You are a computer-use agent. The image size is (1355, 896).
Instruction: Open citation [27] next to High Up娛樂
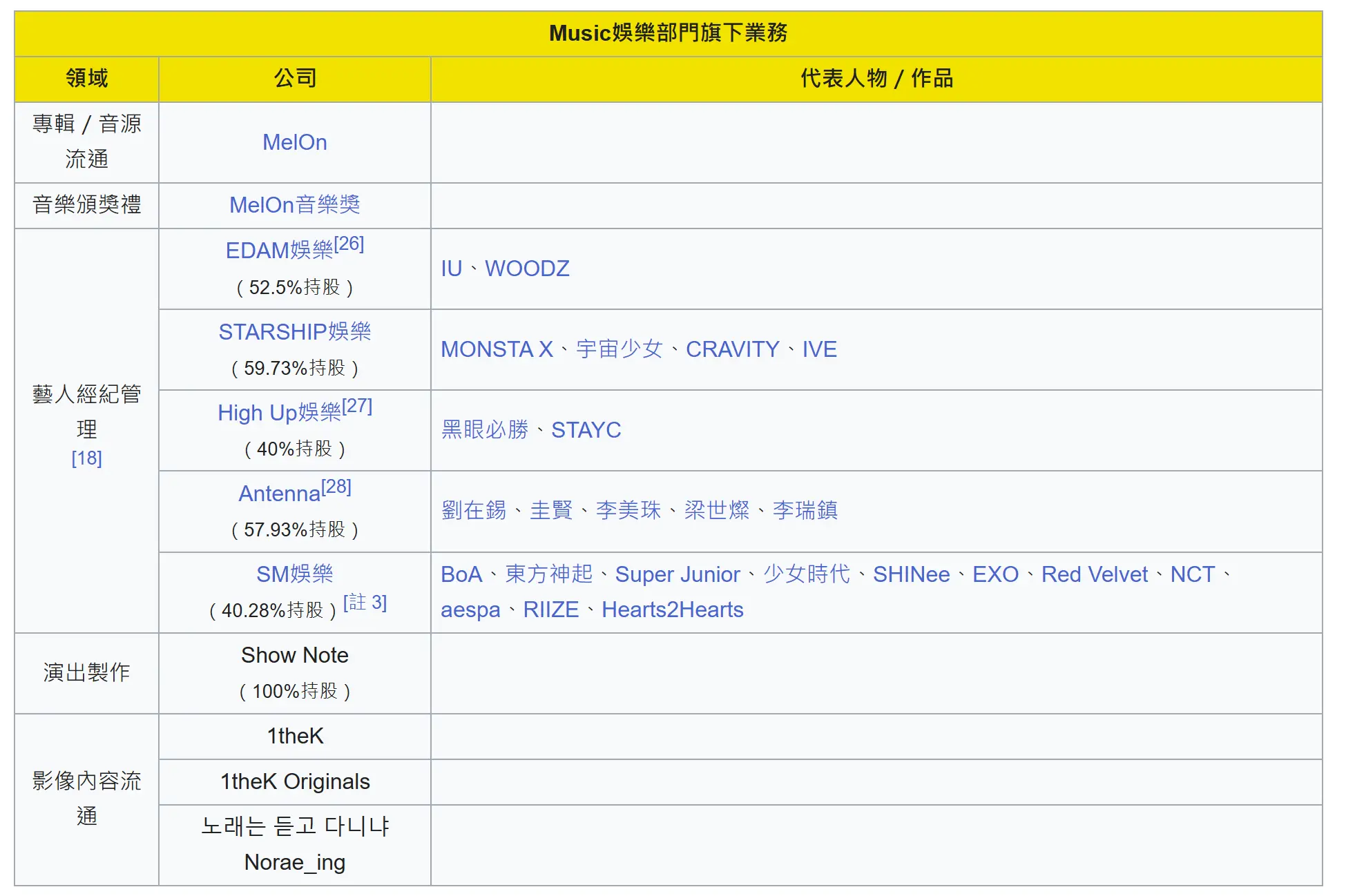357,406
